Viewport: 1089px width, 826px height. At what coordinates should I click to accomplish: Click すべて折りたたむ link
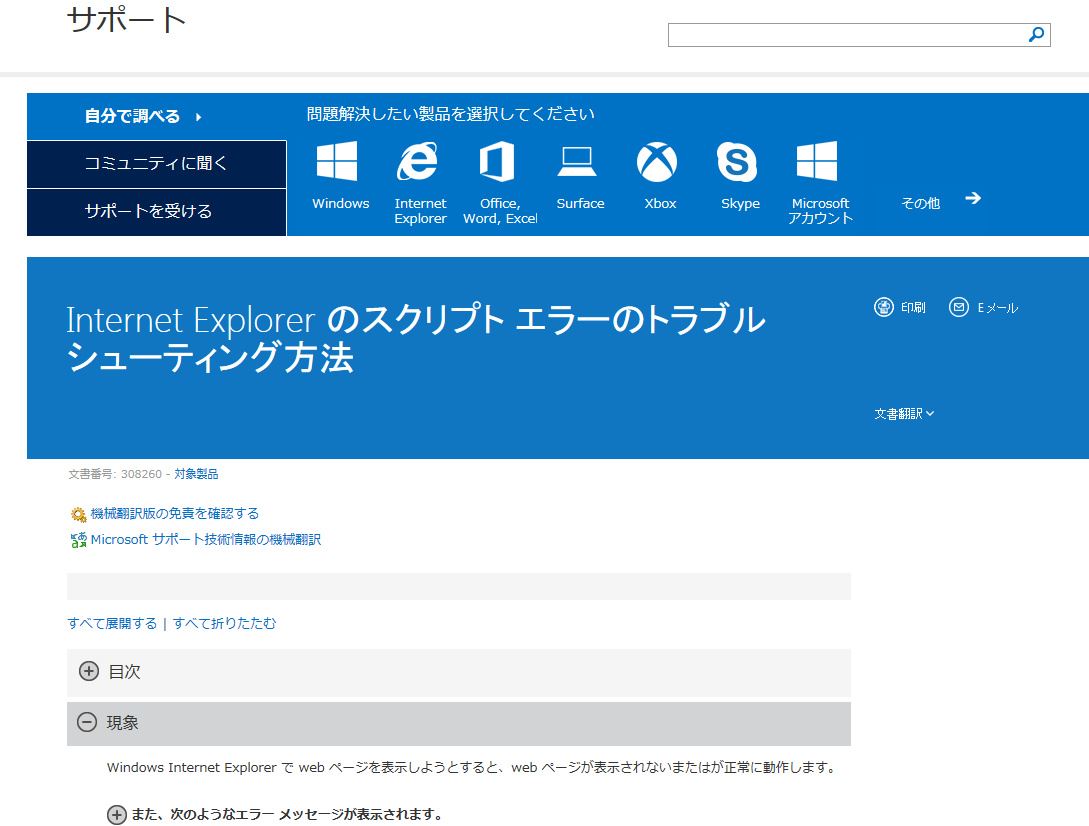pyautogui.click(x=224, y=623)
